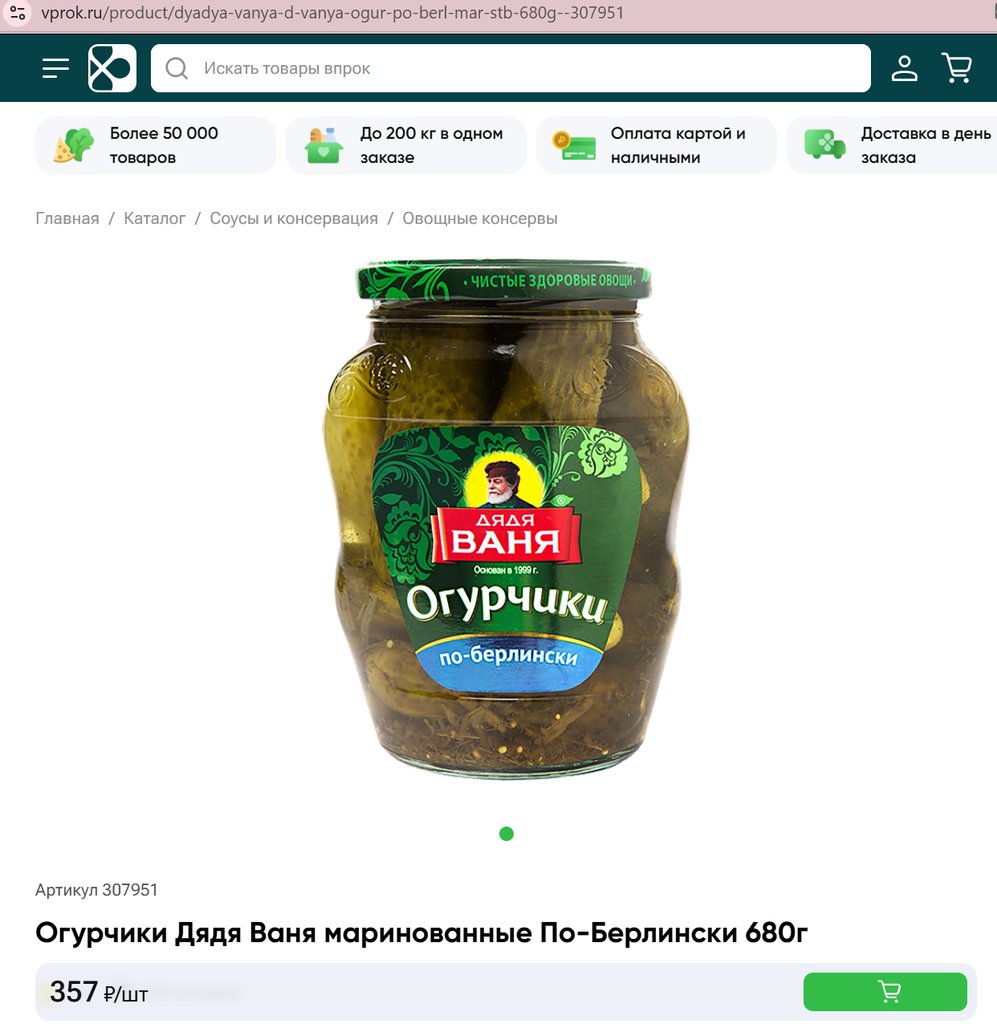The image size is (997, 1024).
Task: Click the Vprok clover logo
Action: pyautogui.click(x=112, y=68)
